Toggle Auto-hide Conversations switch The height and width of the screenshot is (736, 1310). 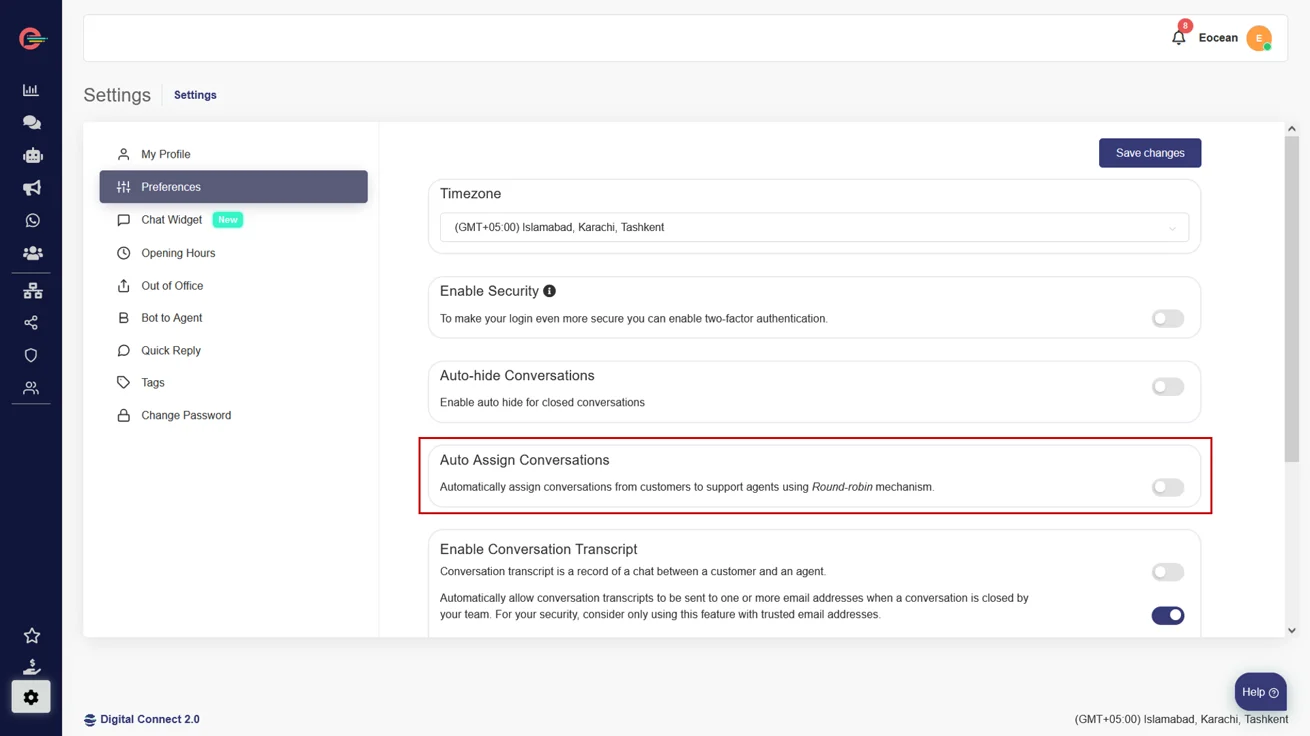pos(1167,387)
